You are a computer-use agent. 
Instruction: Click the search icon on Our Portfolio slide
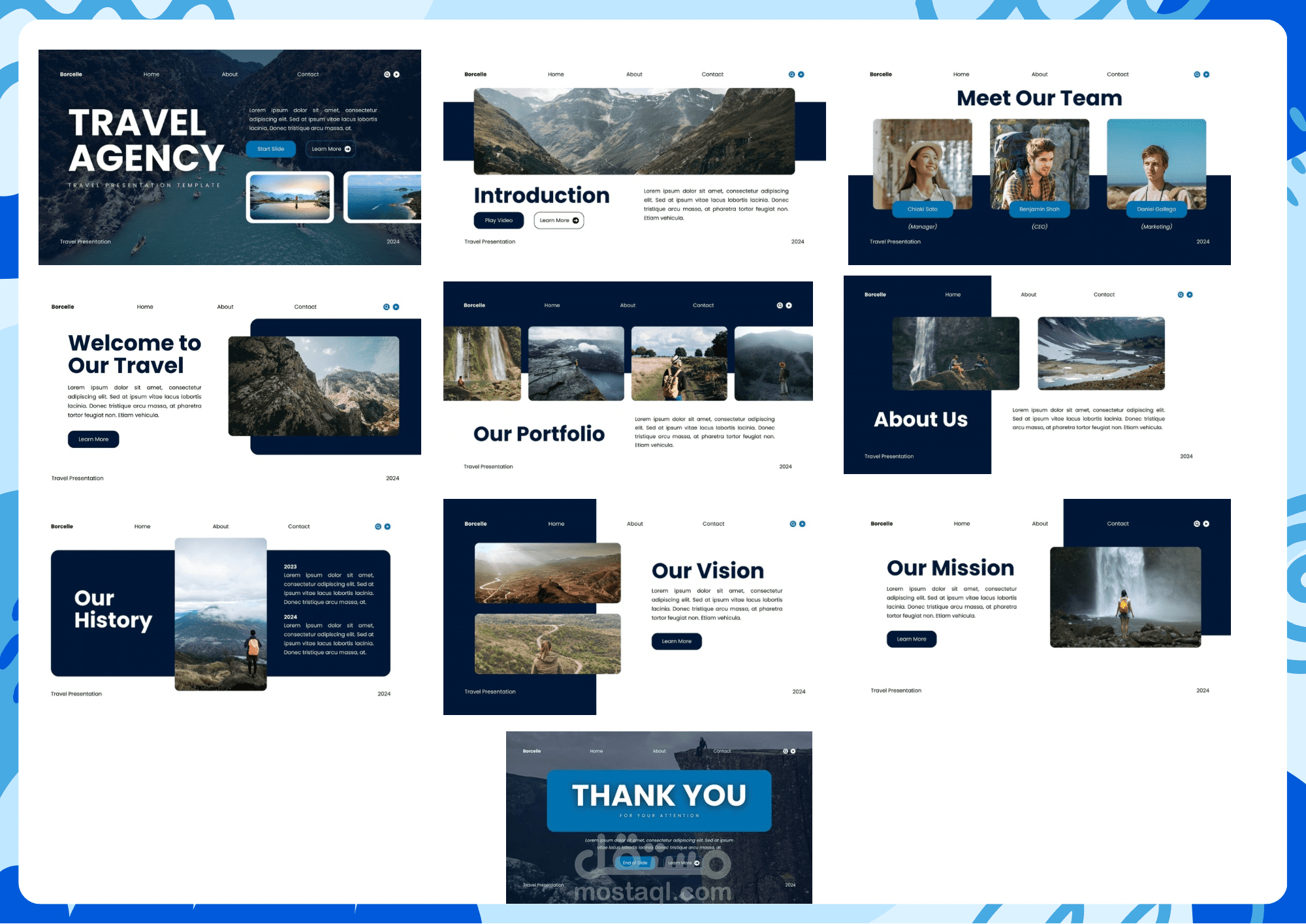pos(780,306)
